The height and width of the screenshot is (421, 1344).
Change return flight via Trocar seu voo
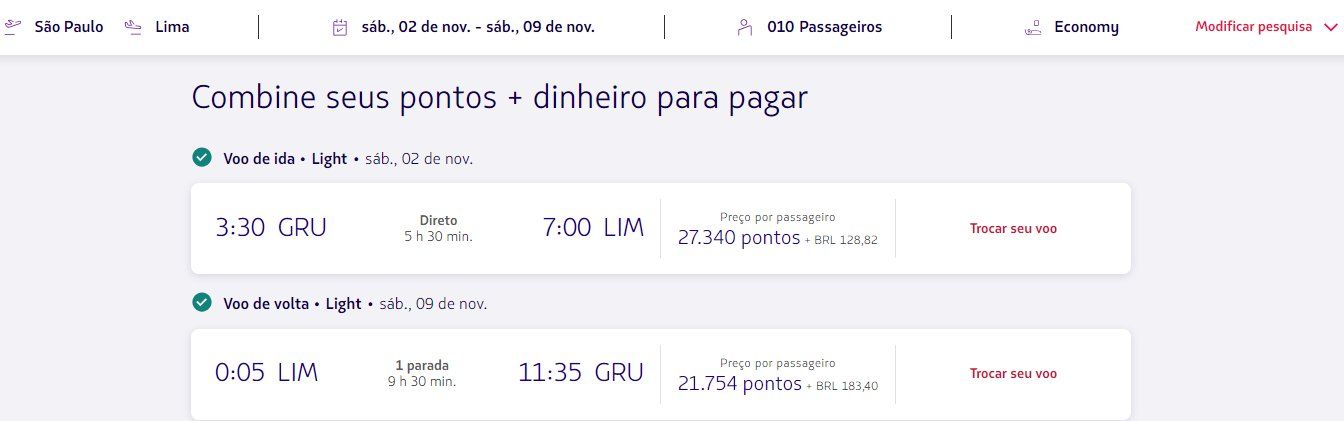click(x=1012, y=374)
